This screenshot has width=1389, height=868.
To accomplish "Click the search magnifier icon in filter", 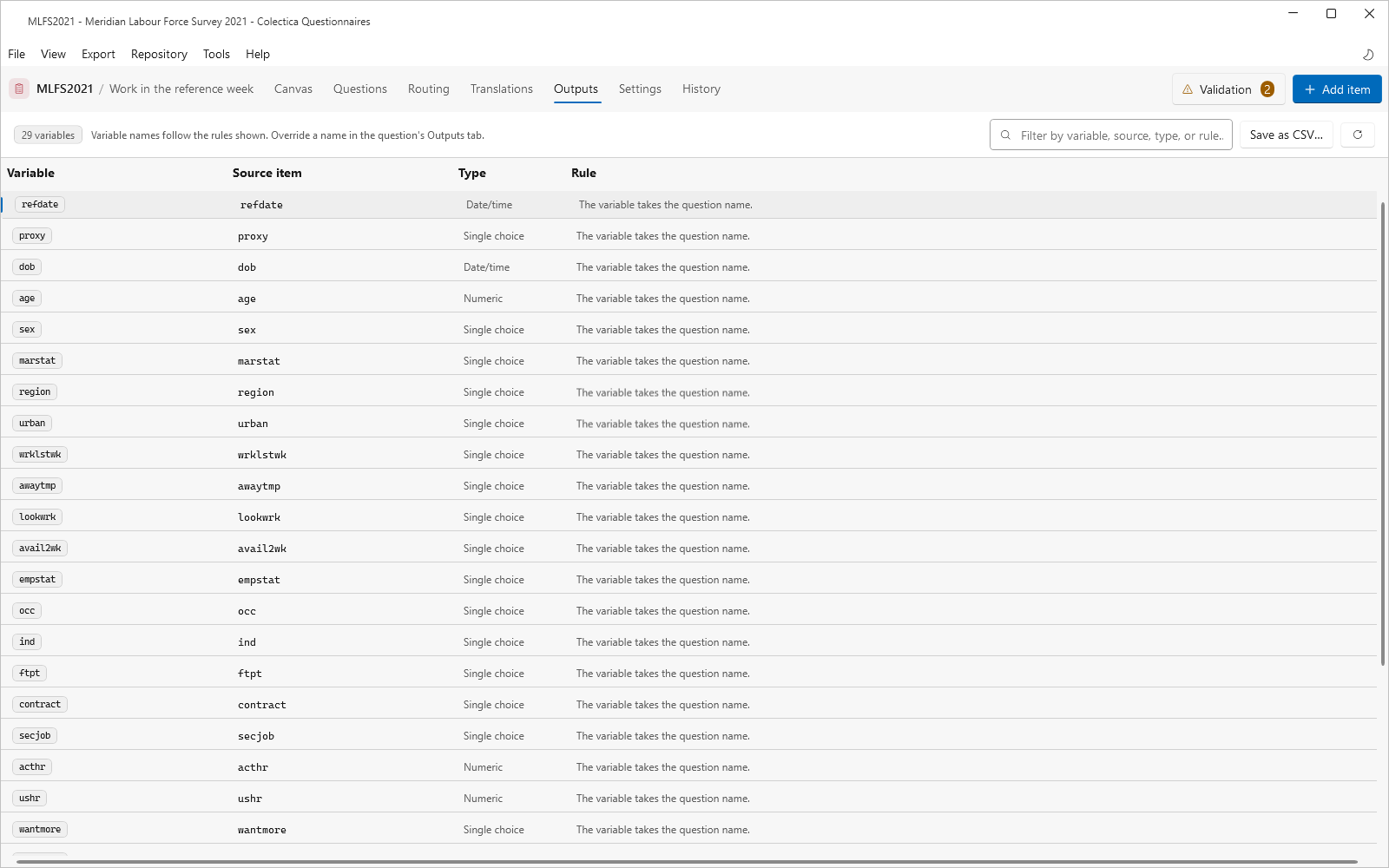I will tap(1005, 135).
